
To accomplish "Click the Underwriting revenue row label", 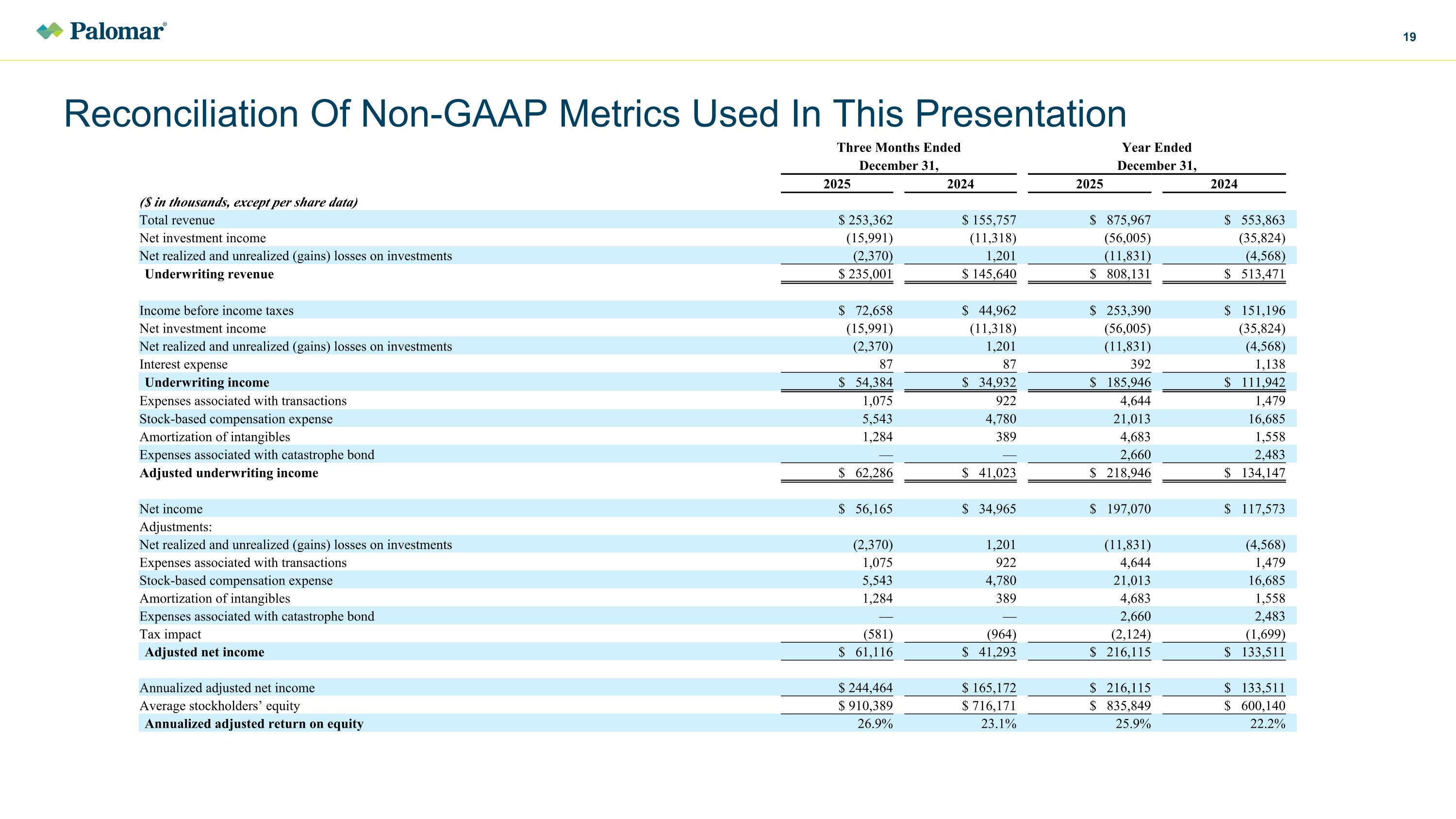I will (x=209, y=274).
